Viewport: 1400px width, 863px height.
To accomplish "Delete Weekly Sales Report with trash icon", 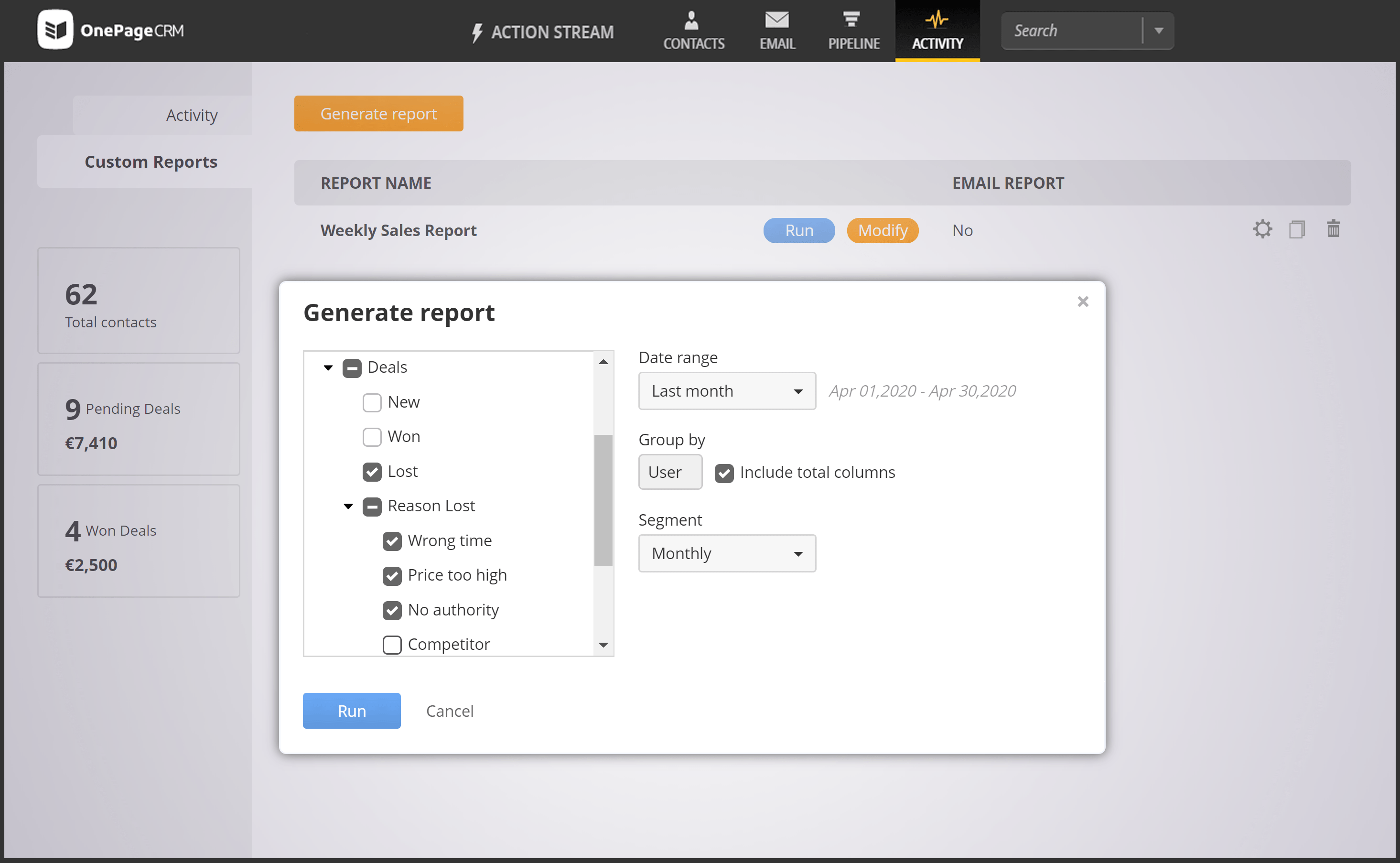I will (1333, 229).
